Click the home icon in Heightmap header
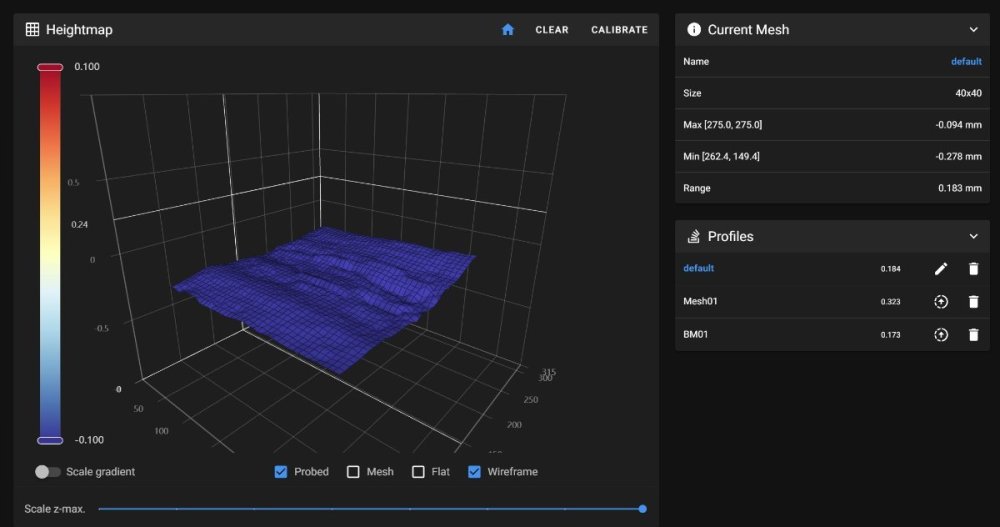 tap(508, 29)
